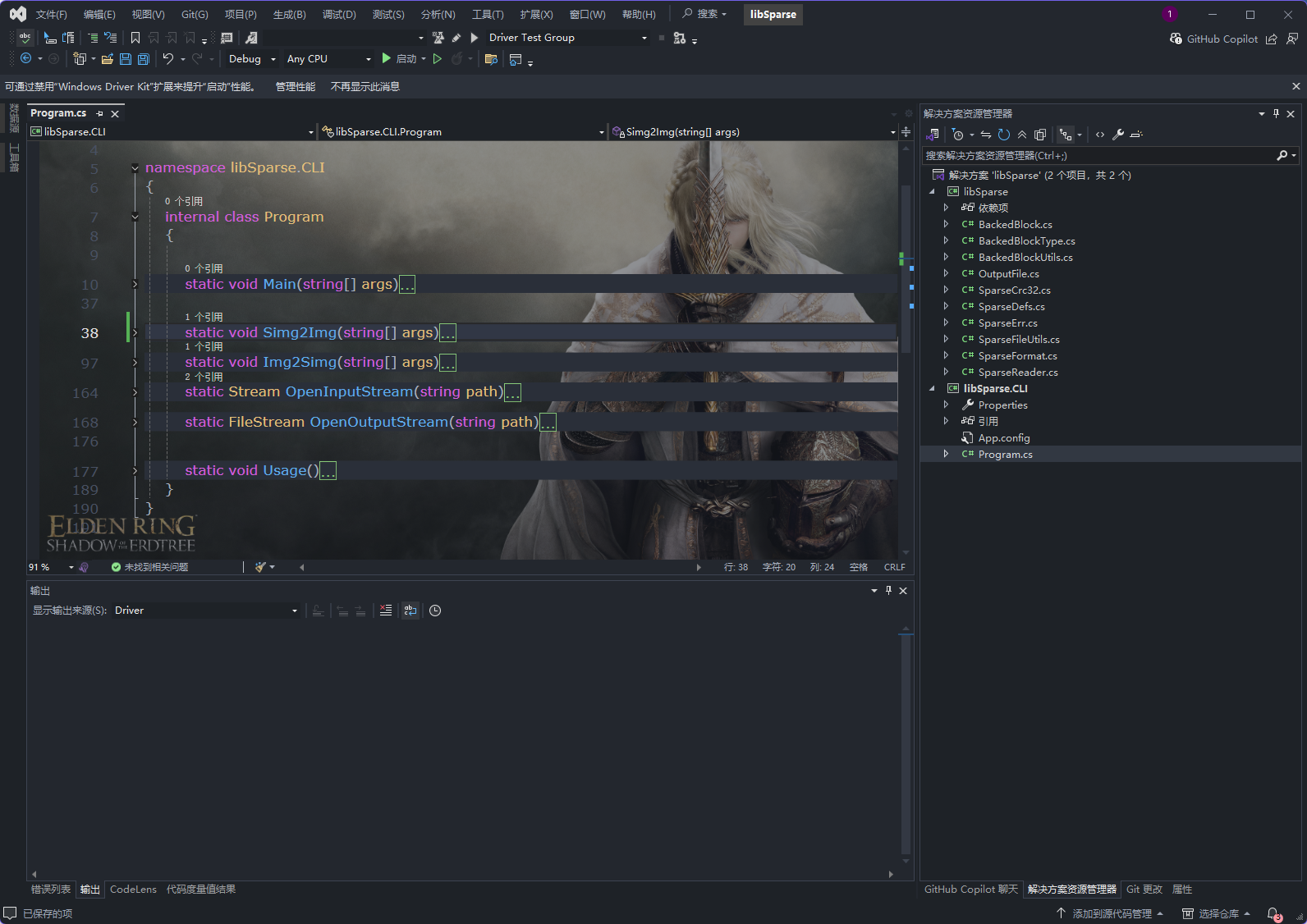The height and width of the screenshot is (924, 1307).
Task: Click 不再显示此消息 link in the info bar
Action: pos(365,87)
